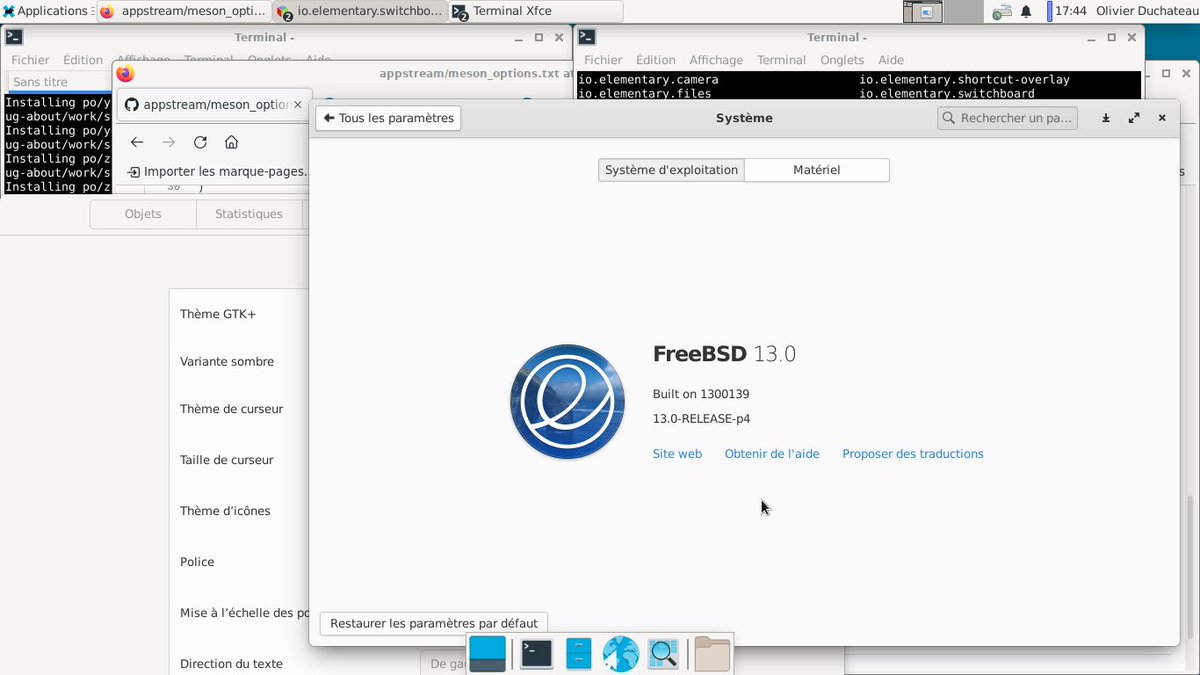Screen dimensions: 1200x675
Task: Click Firefox back arrow
Action: tap(137, 142)
